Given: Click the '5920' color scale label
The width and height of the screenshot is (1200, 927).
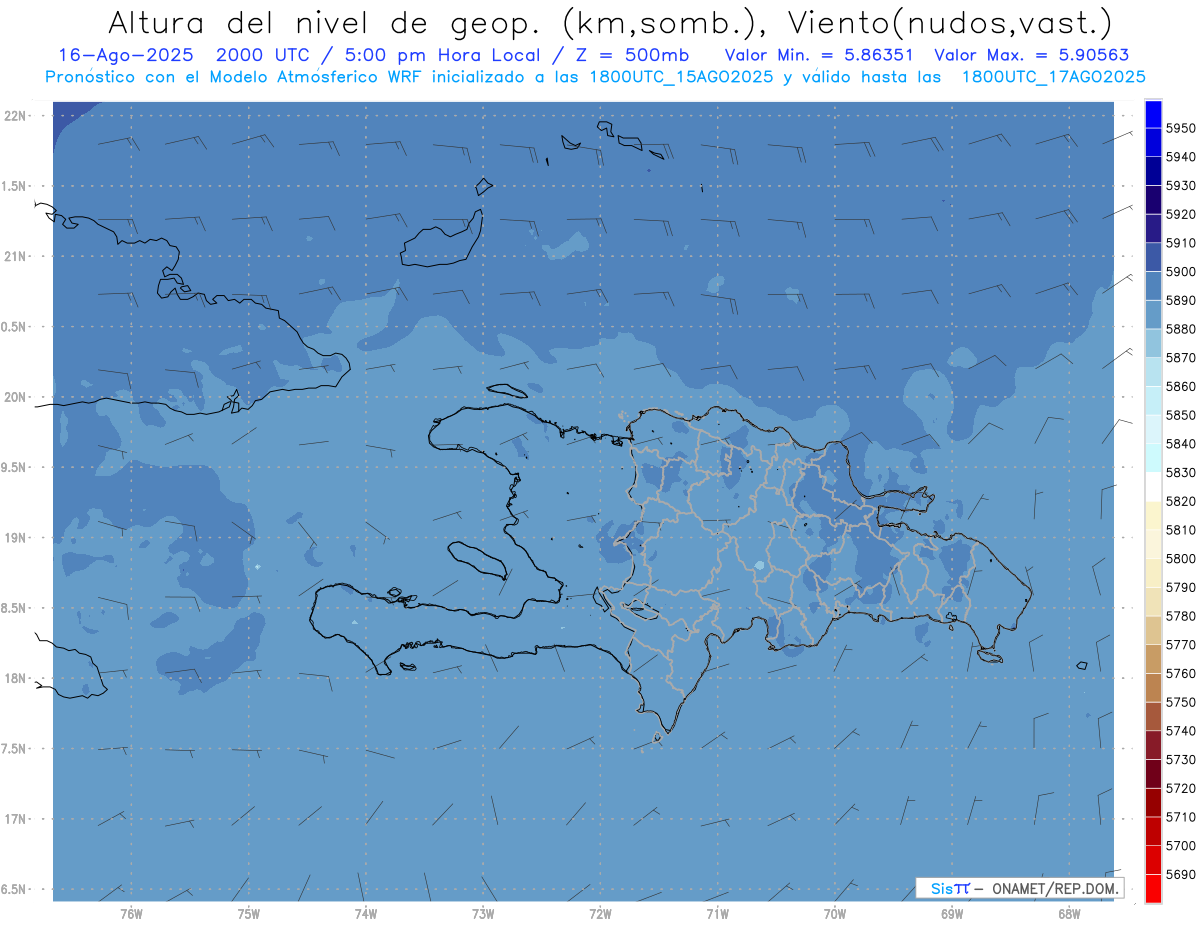Looking at the screenshot, I should [1181, 214].
